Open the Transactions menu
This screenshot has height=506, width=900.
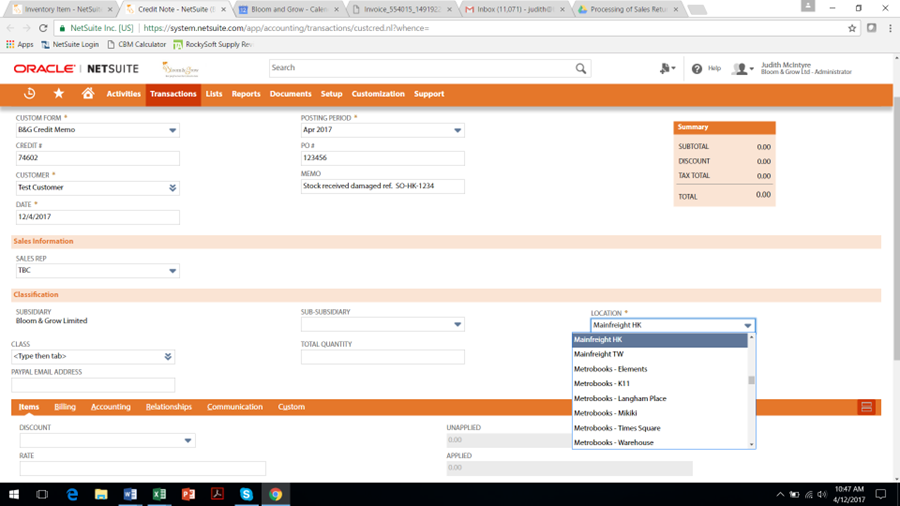[x=173, y=94]
